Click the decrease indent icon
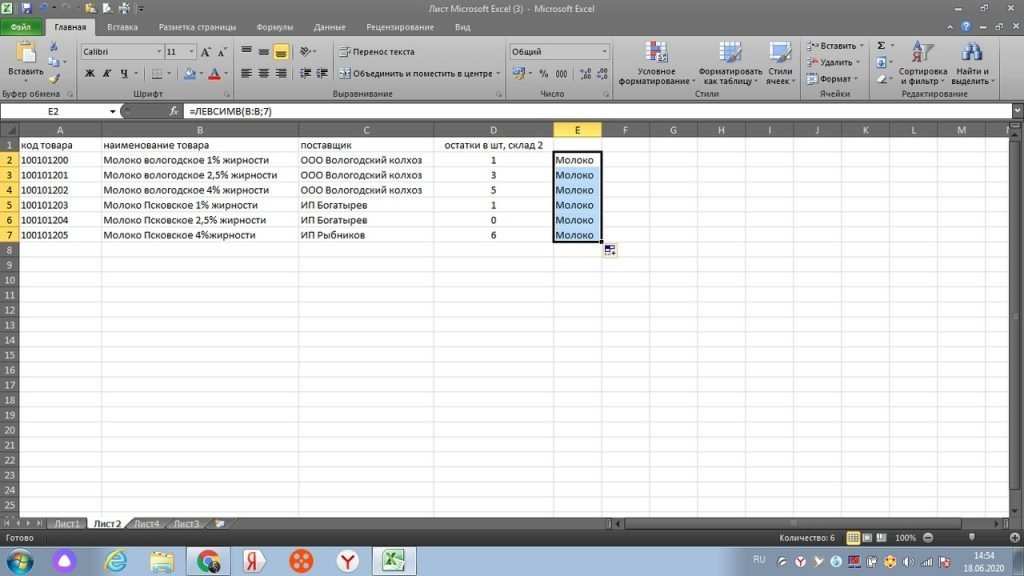Screen dimensions: 1024x576 click(x=305, y=74)
